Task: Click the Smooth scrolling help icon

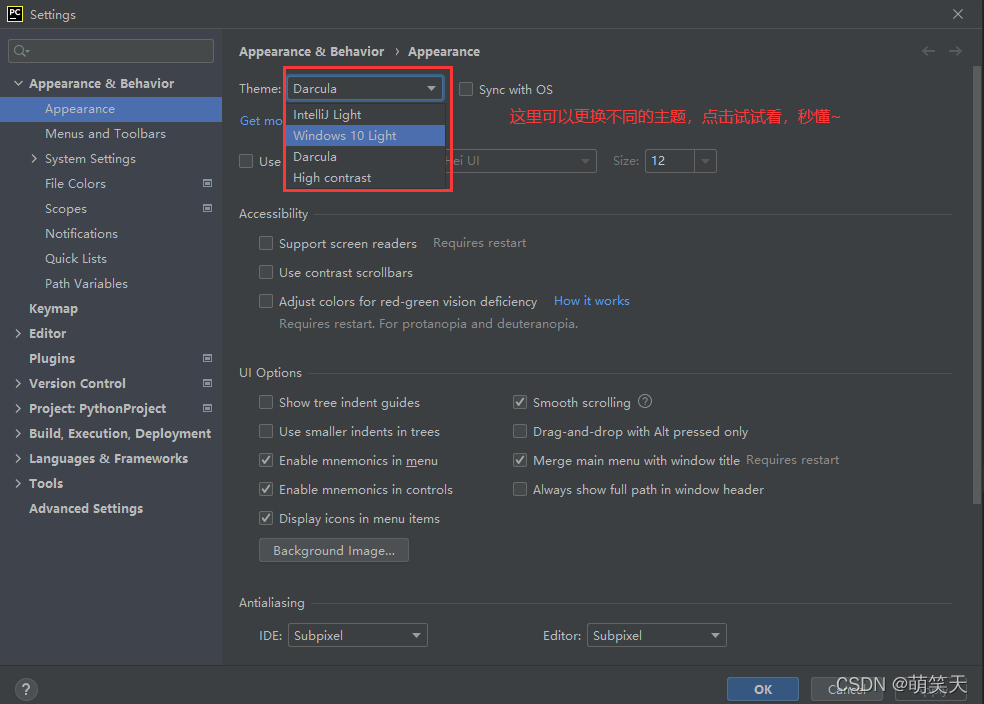Action: 645,402
